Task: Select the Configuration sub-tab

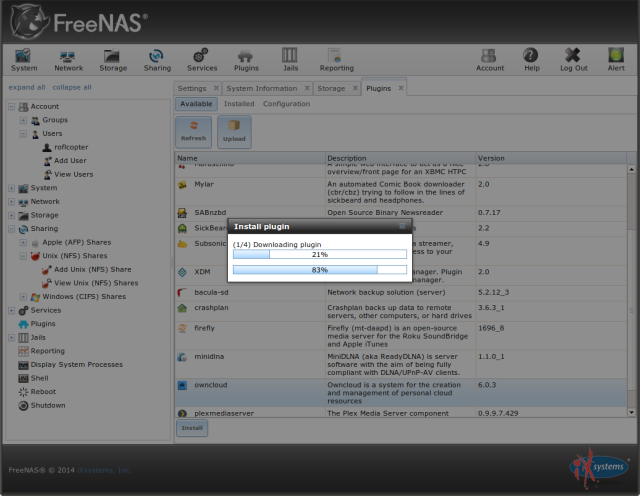Action: coord(286,104)
